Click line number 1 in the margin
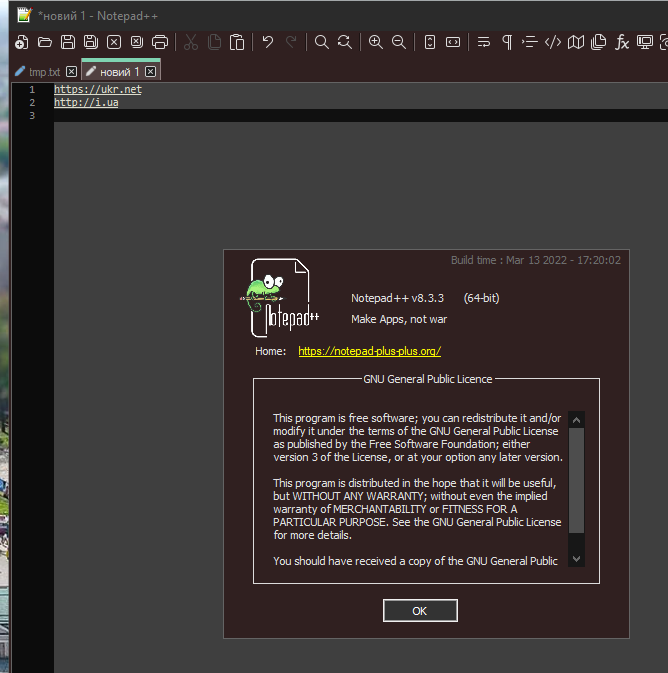The image size is (668, 673). [x=32, y=89]
